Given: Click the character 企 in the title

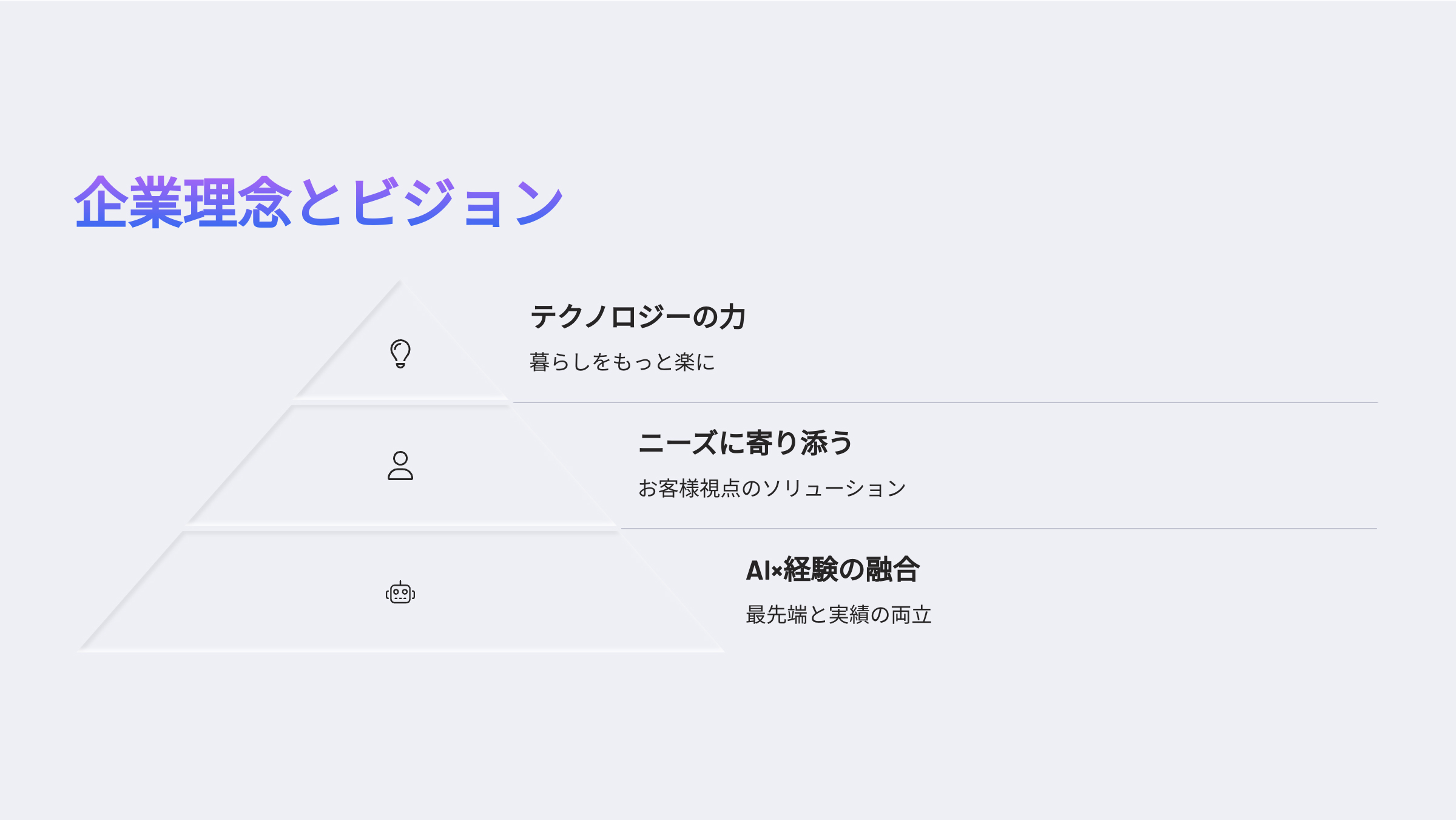Looking at the screenshot, I should click(x=101, y=202).
